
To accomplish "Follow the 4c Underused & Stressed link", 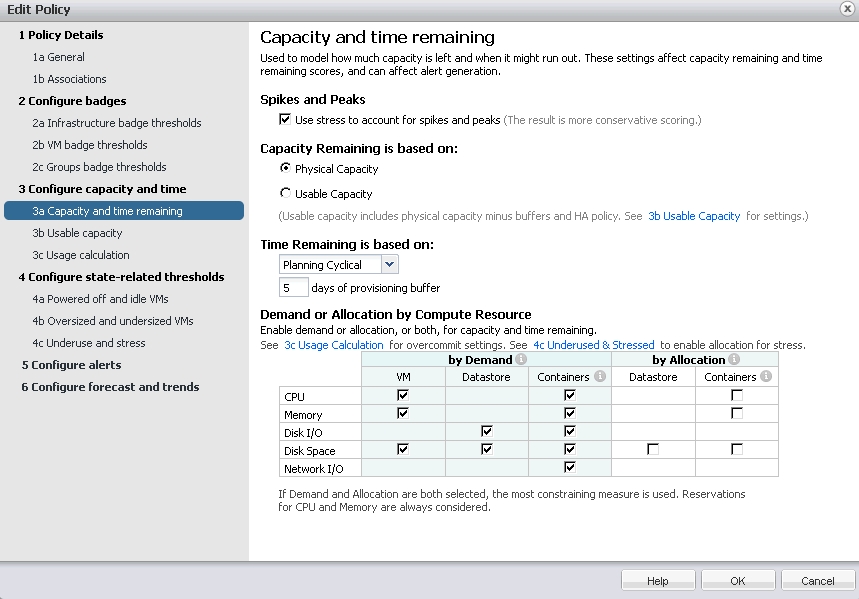I will point(594,345).
